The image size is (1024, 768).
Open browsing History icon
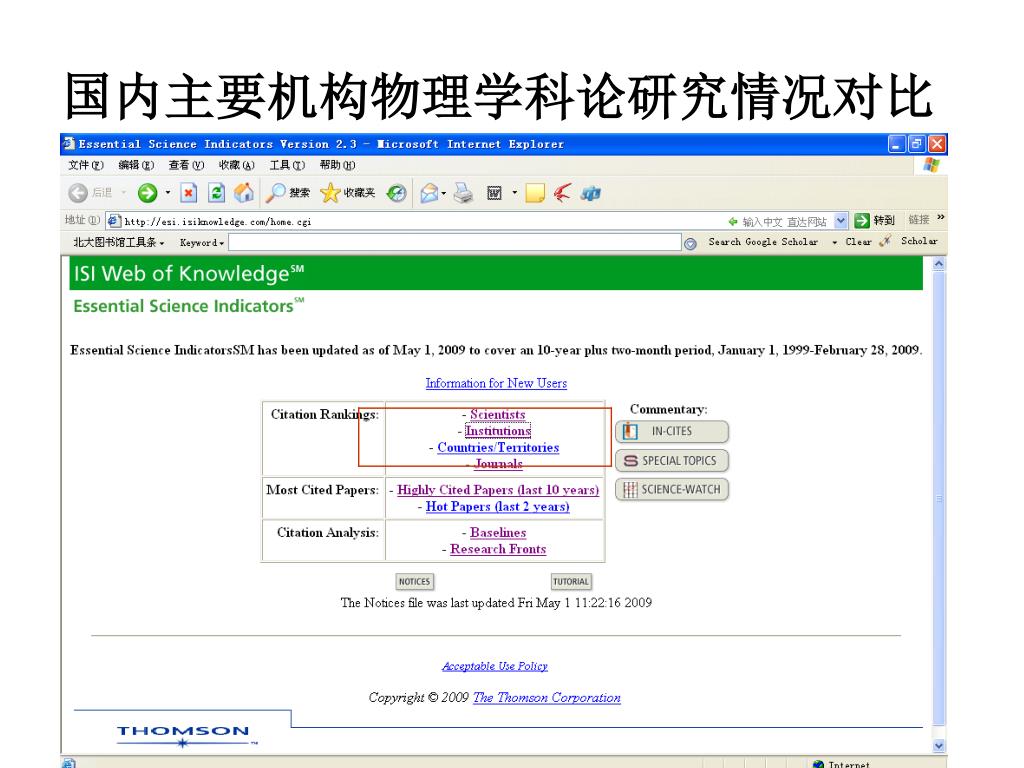396,193
